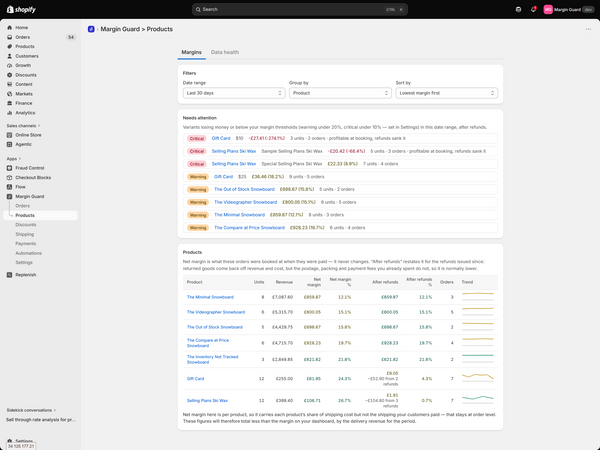This screenshot has height=450, width=600.
Task: Click the Selling Plans Ski Wax sparkline
Action: click(478, 400)
